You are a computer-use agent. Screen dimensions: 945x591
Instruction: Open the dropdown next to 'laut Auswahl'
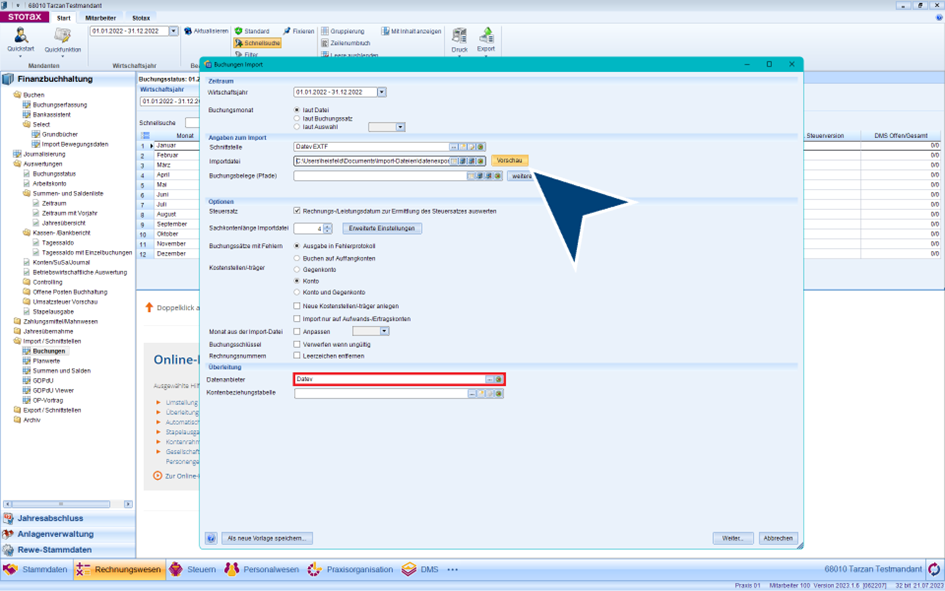400,127
